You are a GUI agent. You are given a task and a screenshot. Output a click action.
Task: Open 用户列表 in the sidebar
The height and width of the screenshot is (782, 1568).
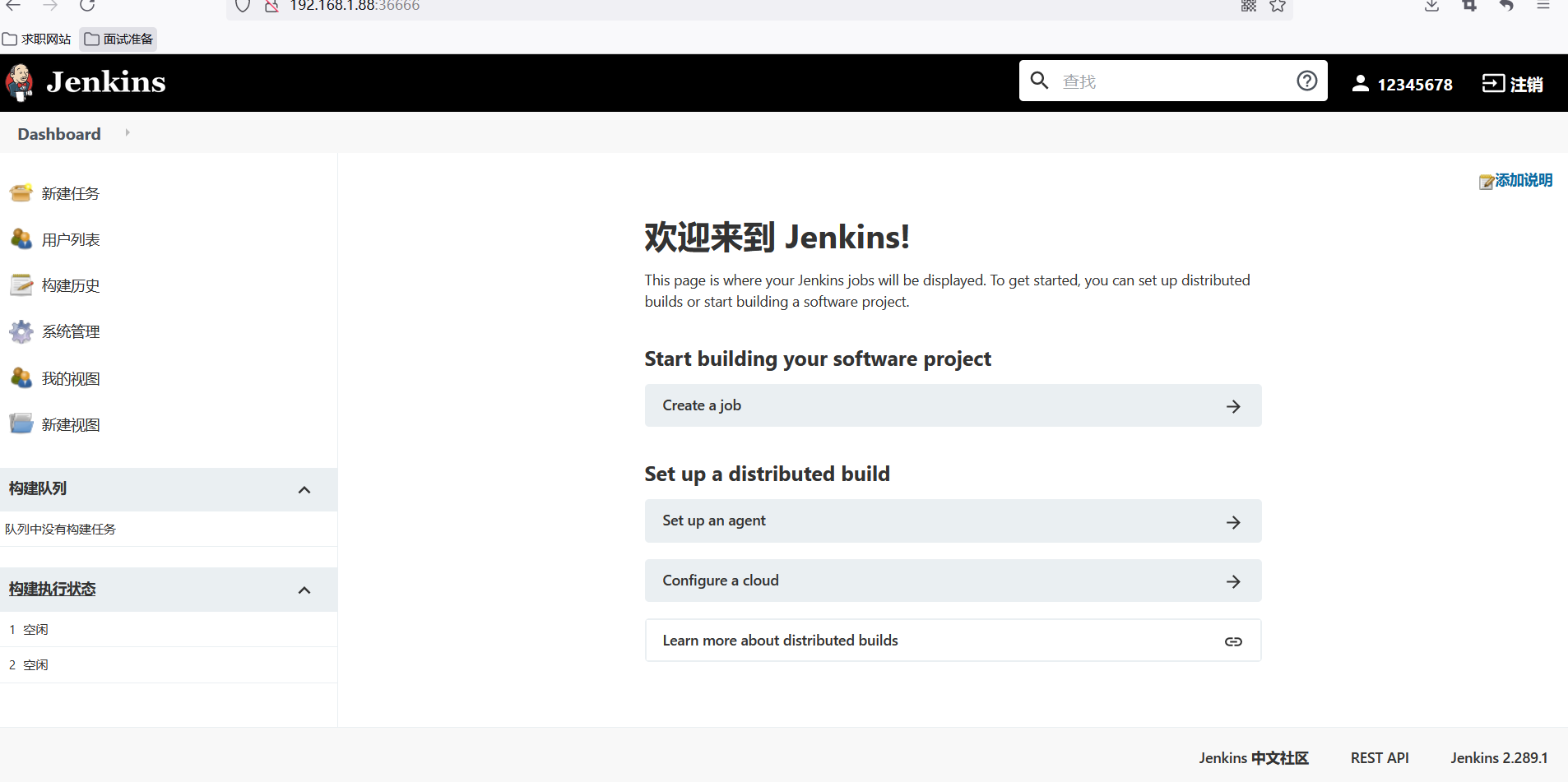[x=71, y=239]
